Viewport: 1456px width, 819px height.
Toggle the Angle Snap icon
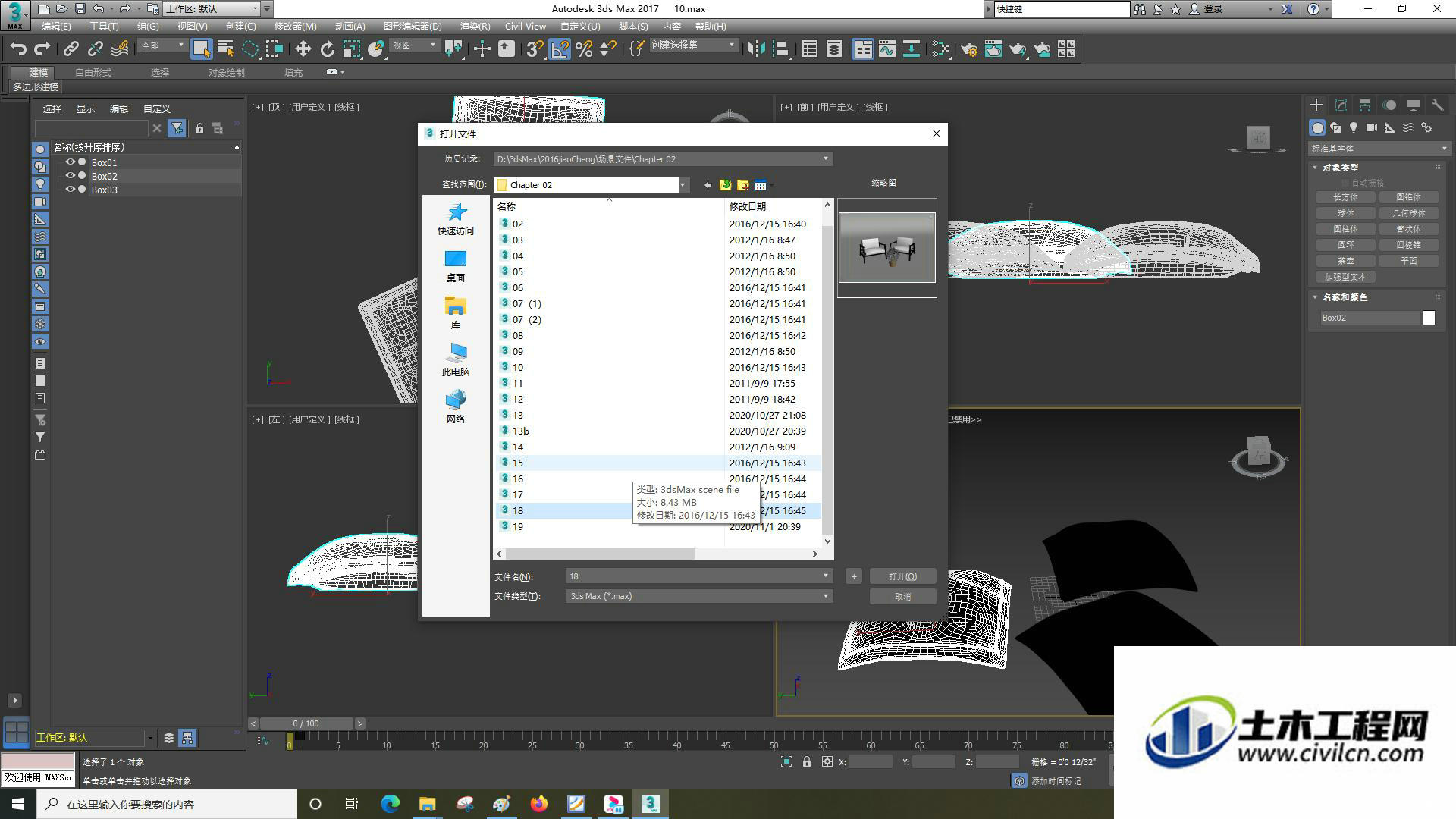click(560, 49)
